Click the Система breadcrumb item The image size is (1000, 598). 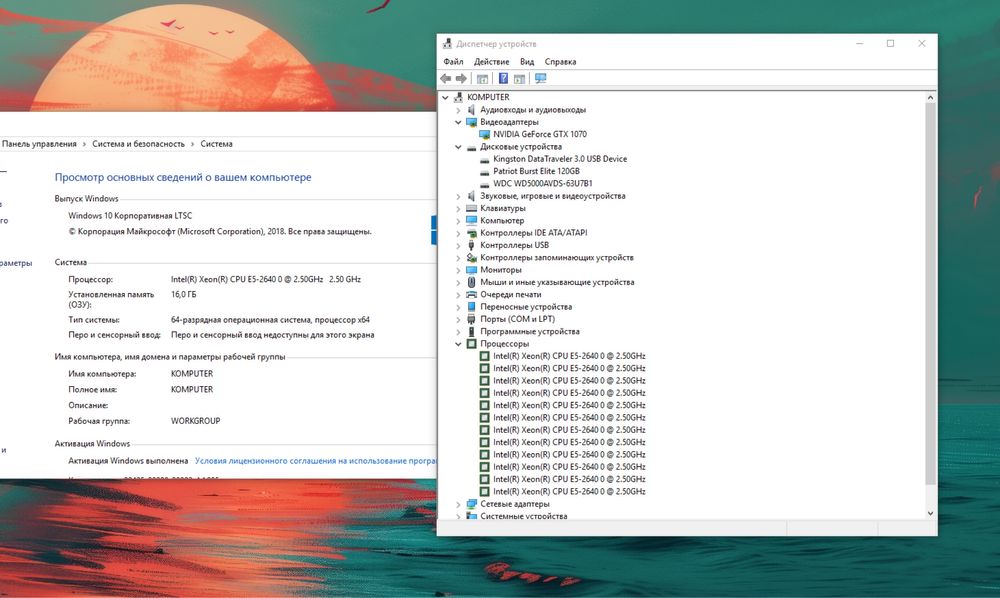(x=216, y=144)
